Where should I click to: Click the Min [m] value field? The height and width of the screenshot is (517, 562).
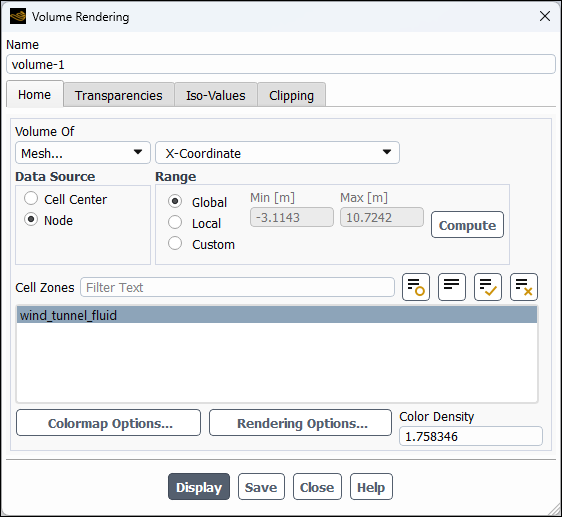(292, 217)
